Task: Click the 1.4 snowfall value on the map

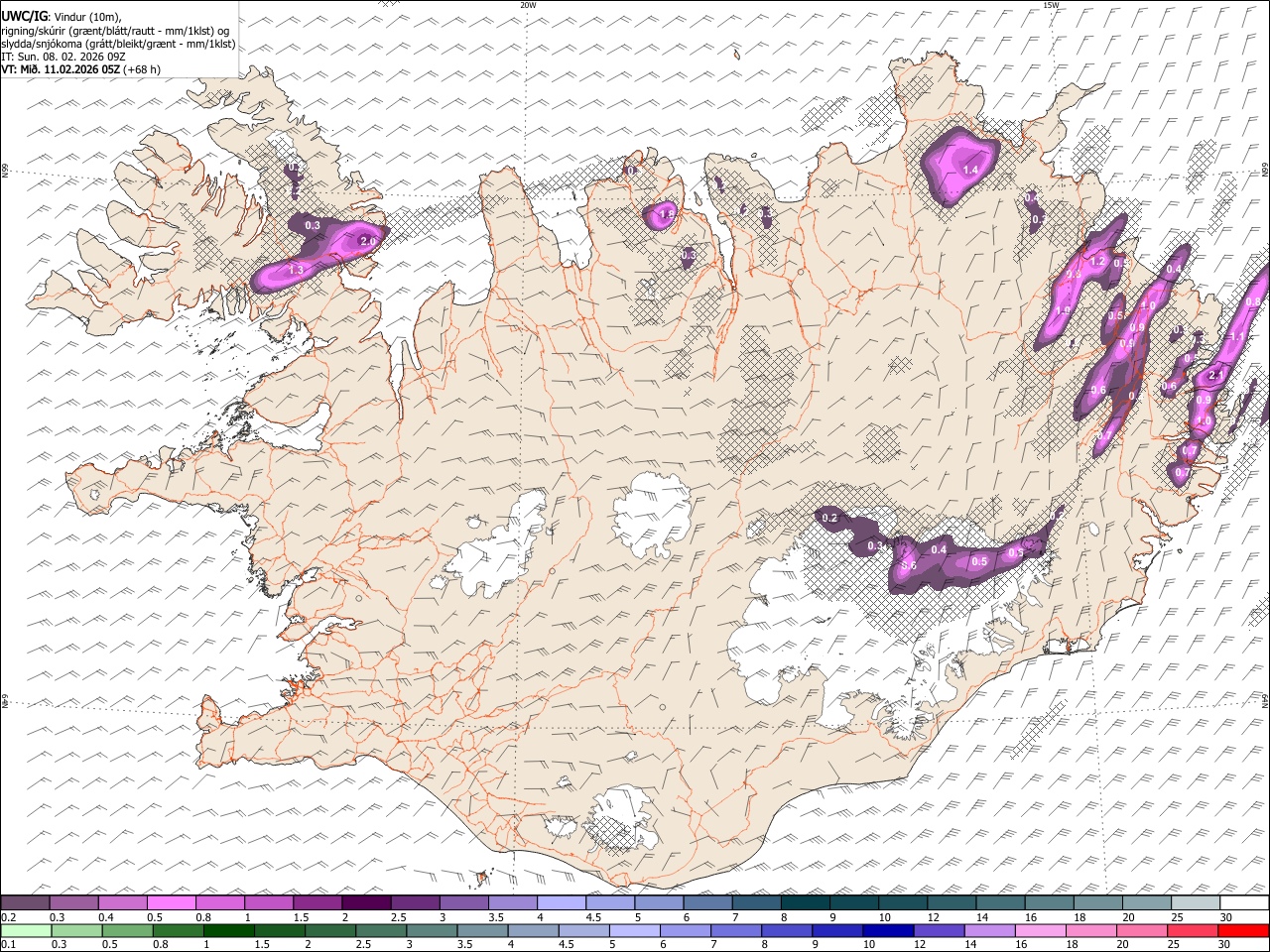Action: pos(970,171)
